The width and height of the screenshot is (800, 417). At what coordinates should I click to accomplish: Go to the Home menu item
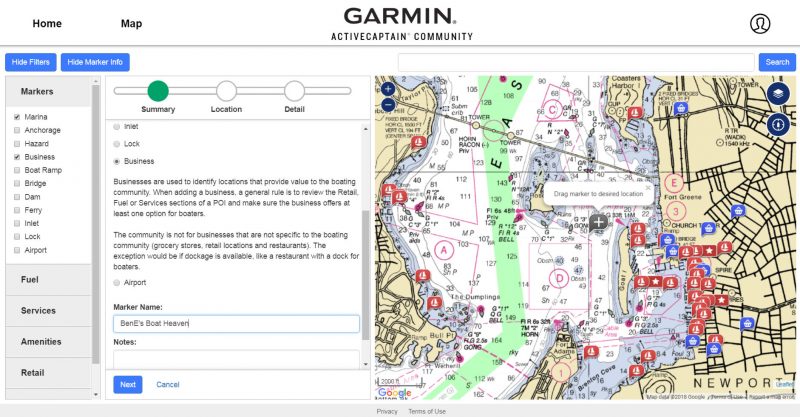47,23
